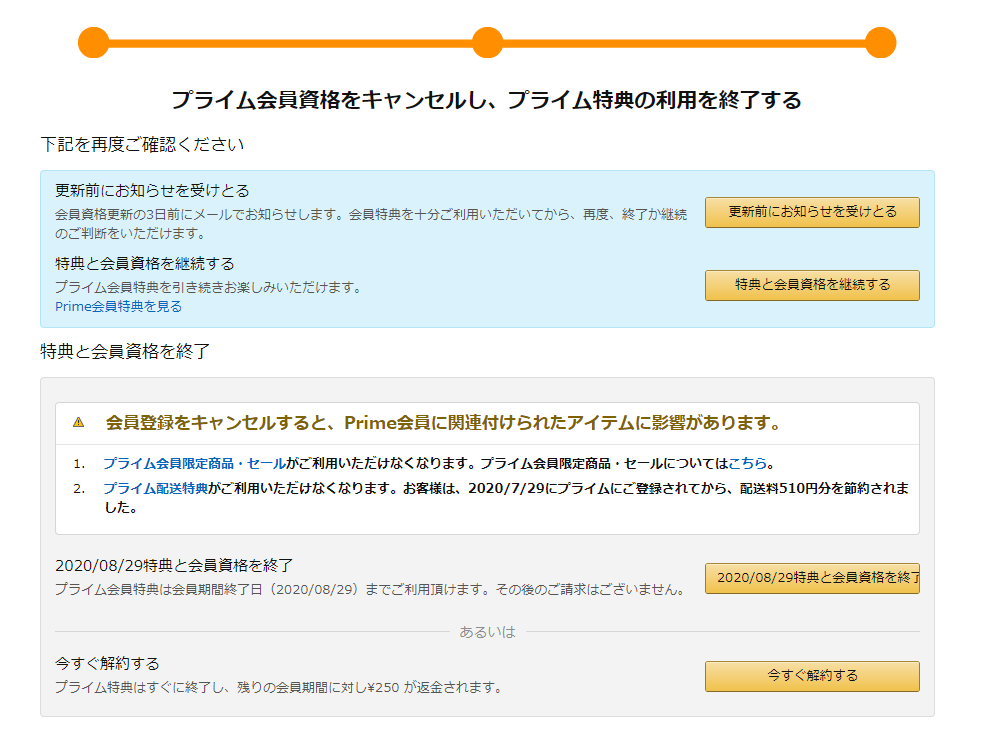Click the text 下記を再度ご確認ください

tap(142, 145)
